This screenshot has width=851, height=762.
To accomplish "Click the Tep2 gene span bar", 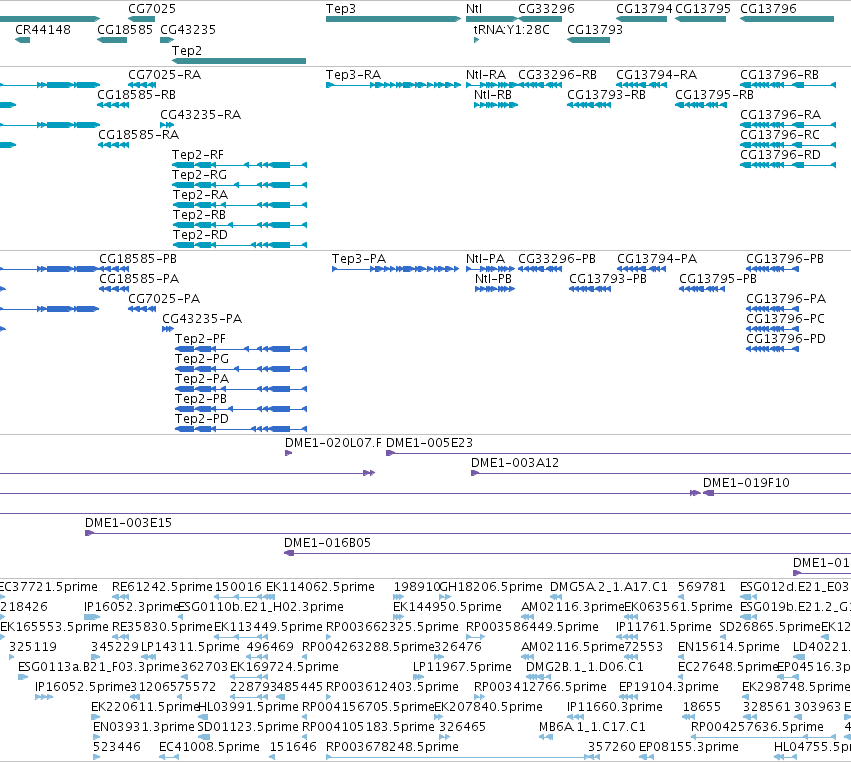I will [239, 61].
